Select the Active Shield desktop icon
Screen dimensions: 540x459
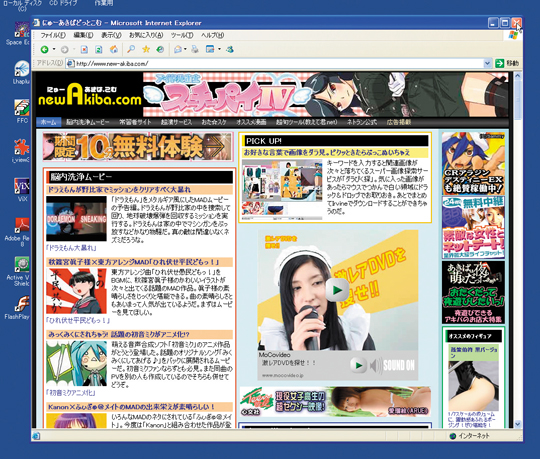pyautogui.click(x=21, y=265)
